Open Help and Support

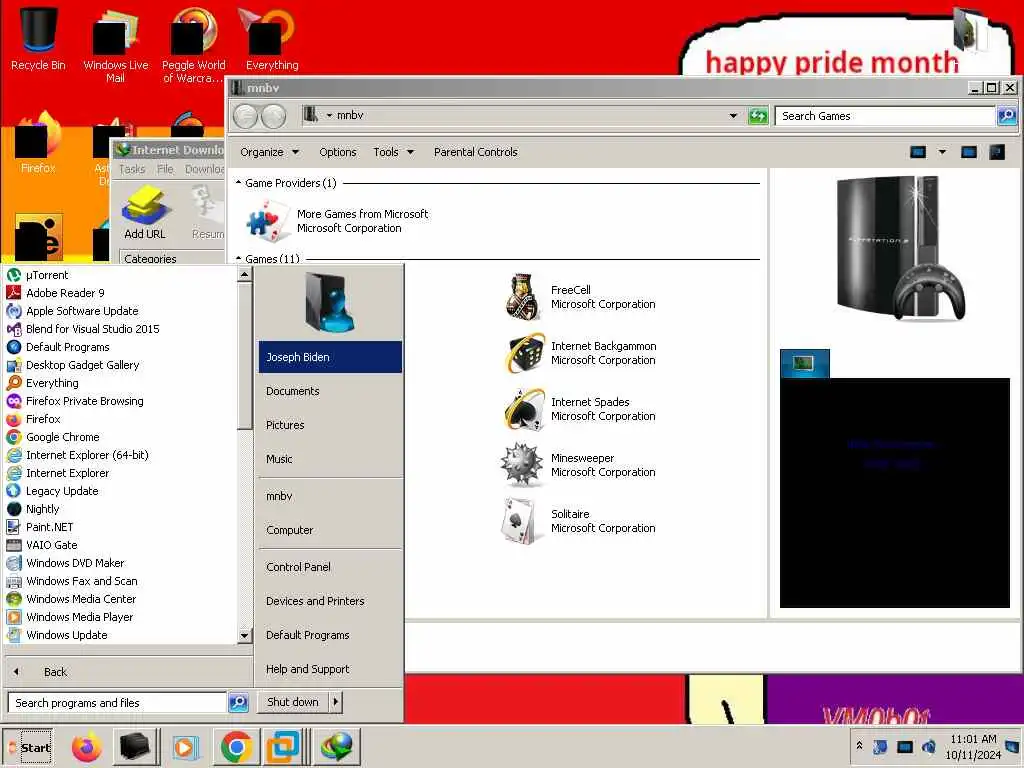click(x=308, y=669)
